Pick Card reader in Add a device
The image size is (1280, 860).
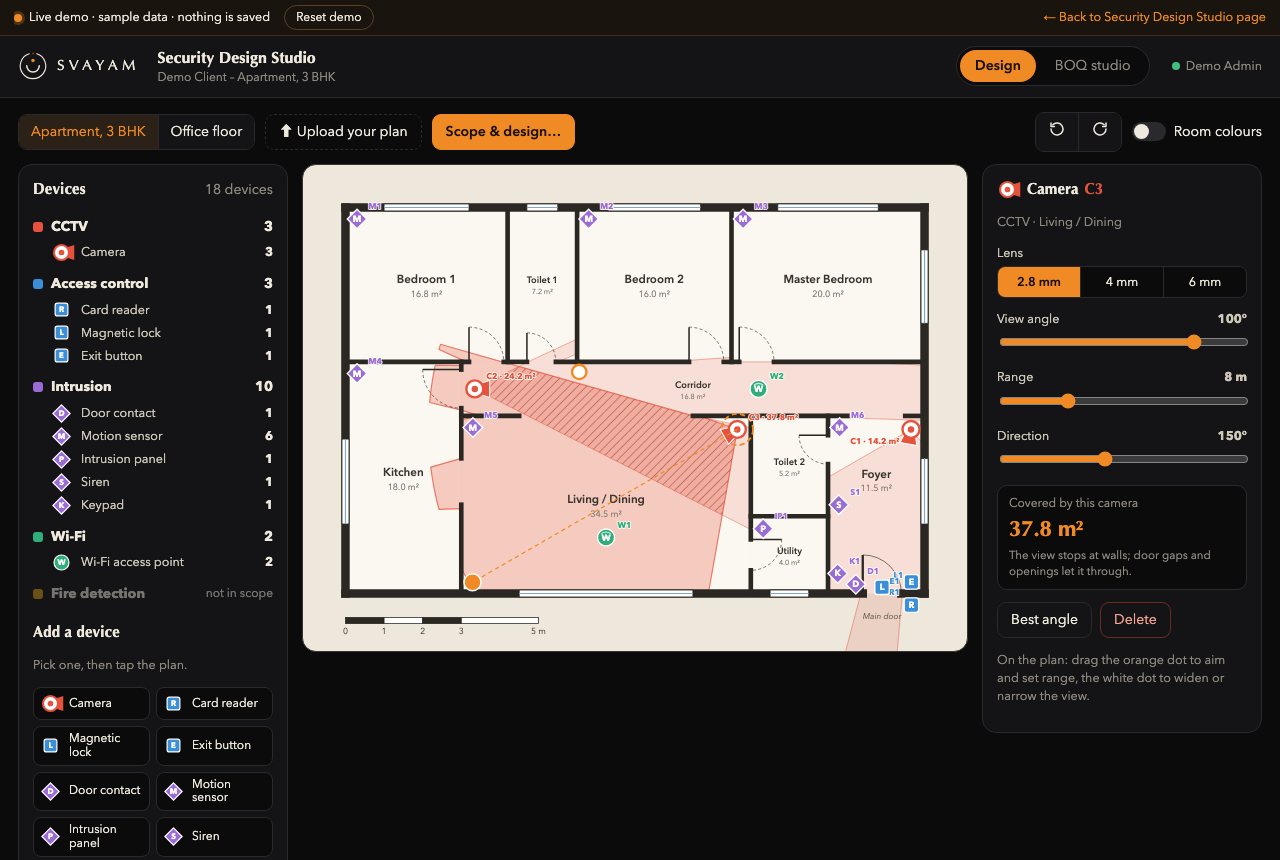point(214,703)
